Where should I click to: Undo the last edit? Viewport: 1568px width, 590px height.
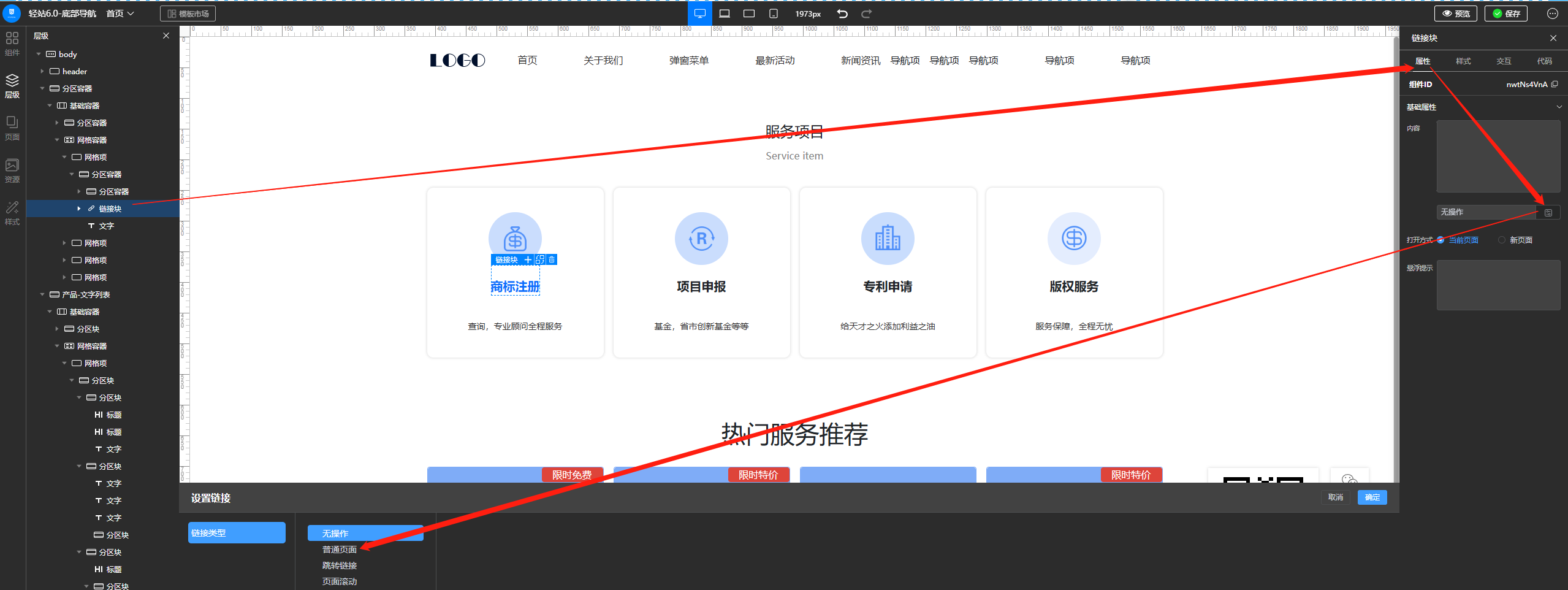842,13
